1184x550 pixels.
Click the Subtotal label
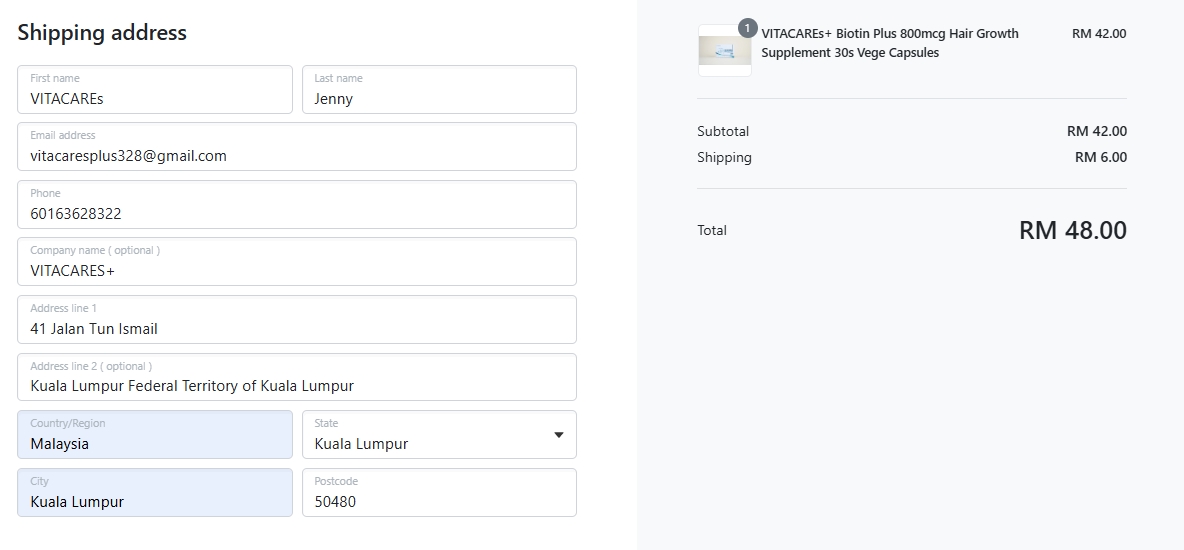click(723, 131)
